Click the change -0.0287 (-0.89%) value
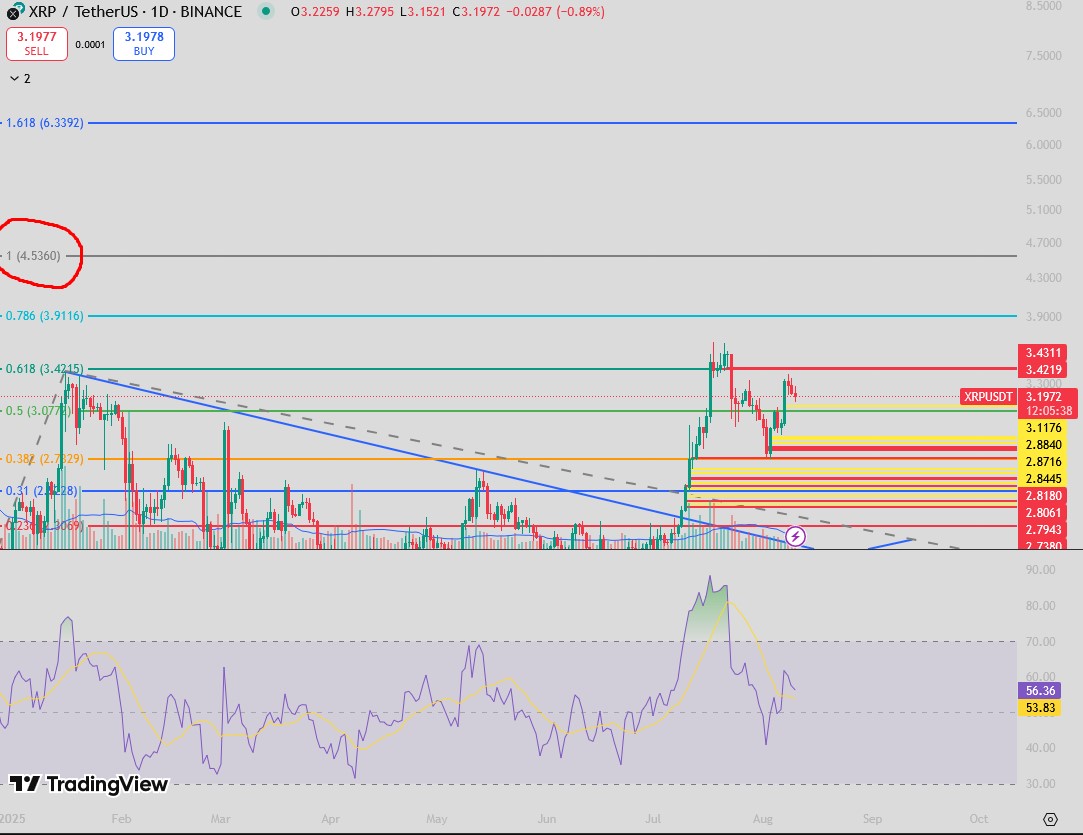Image resolution: width=1083 pixels, height=835 pixels. (x=553, y=12)
